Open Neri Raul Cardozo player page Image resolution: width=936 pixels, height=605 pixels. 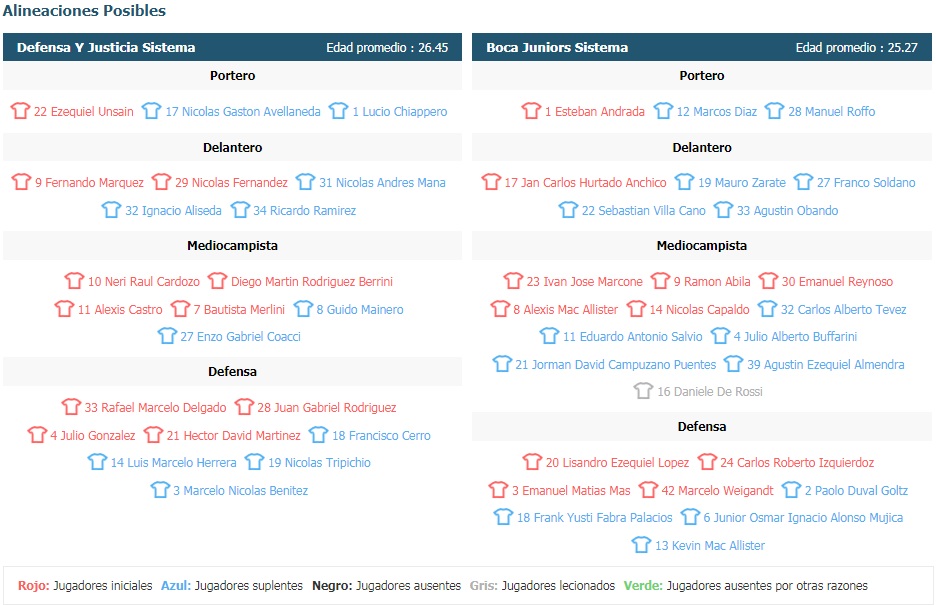pyautogui.click(x=144, y=282)
